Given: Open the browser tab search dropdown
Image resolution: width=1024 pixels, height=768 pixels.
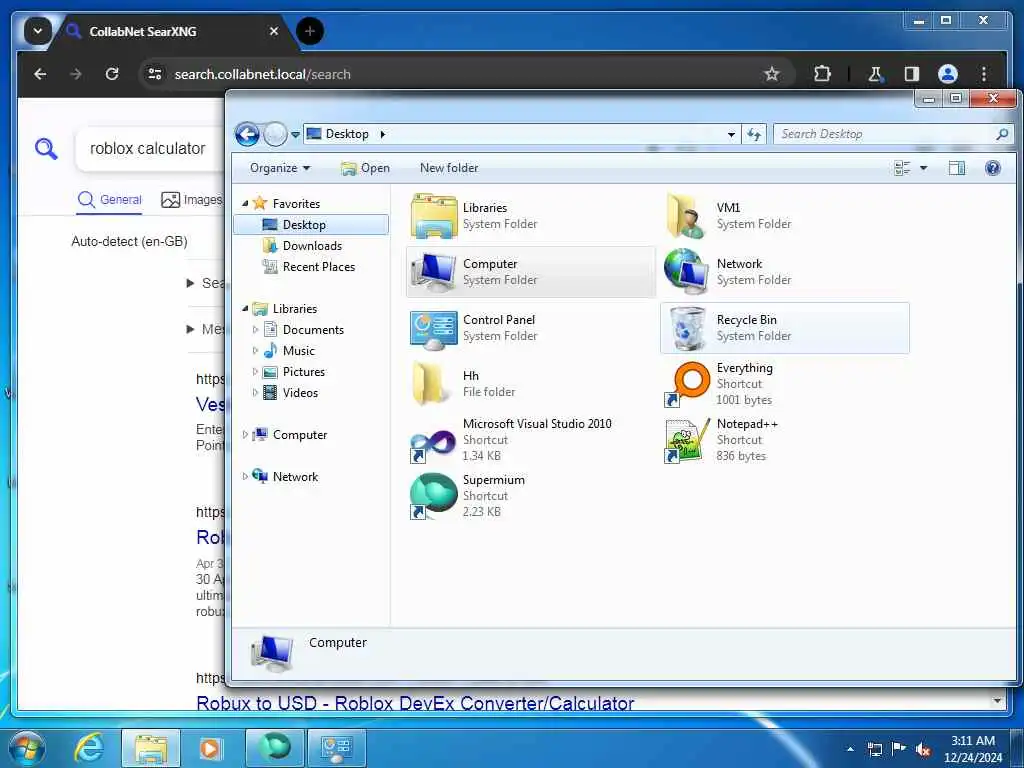Looking at the screenshot, I should pyautogui.click(x=38, y=31).
